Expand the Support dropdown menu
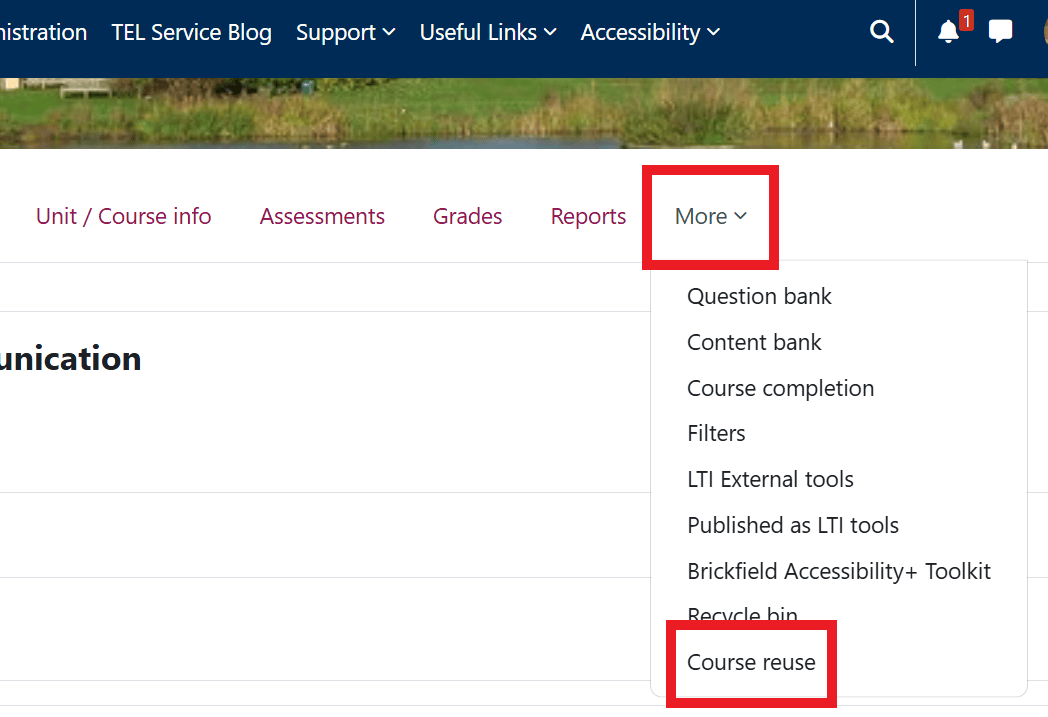Viewport: 1048px width, 717px height. (345, 32)
